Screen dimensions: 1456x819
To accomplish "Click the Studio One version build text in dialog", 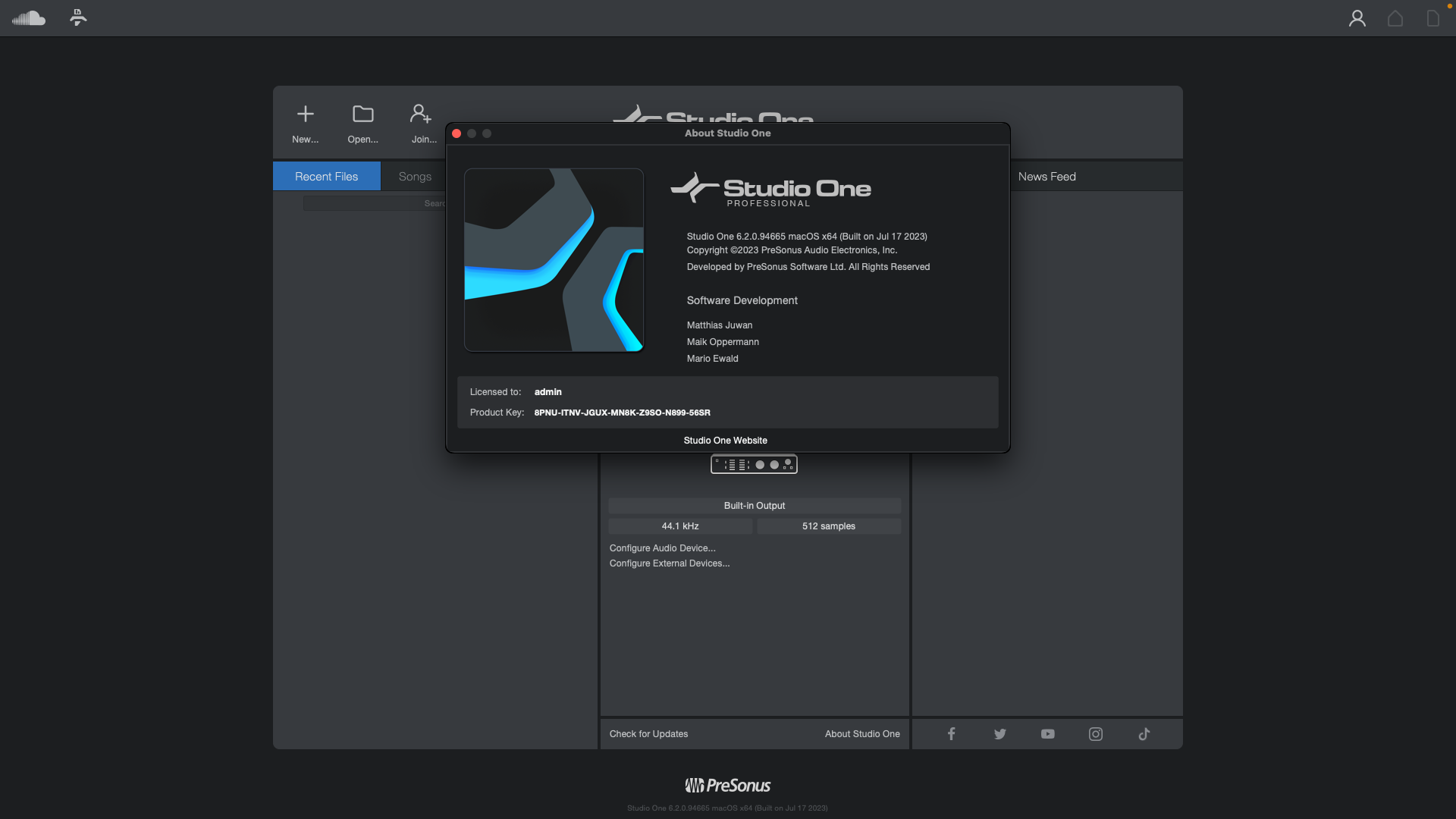I will coord(807,237).
